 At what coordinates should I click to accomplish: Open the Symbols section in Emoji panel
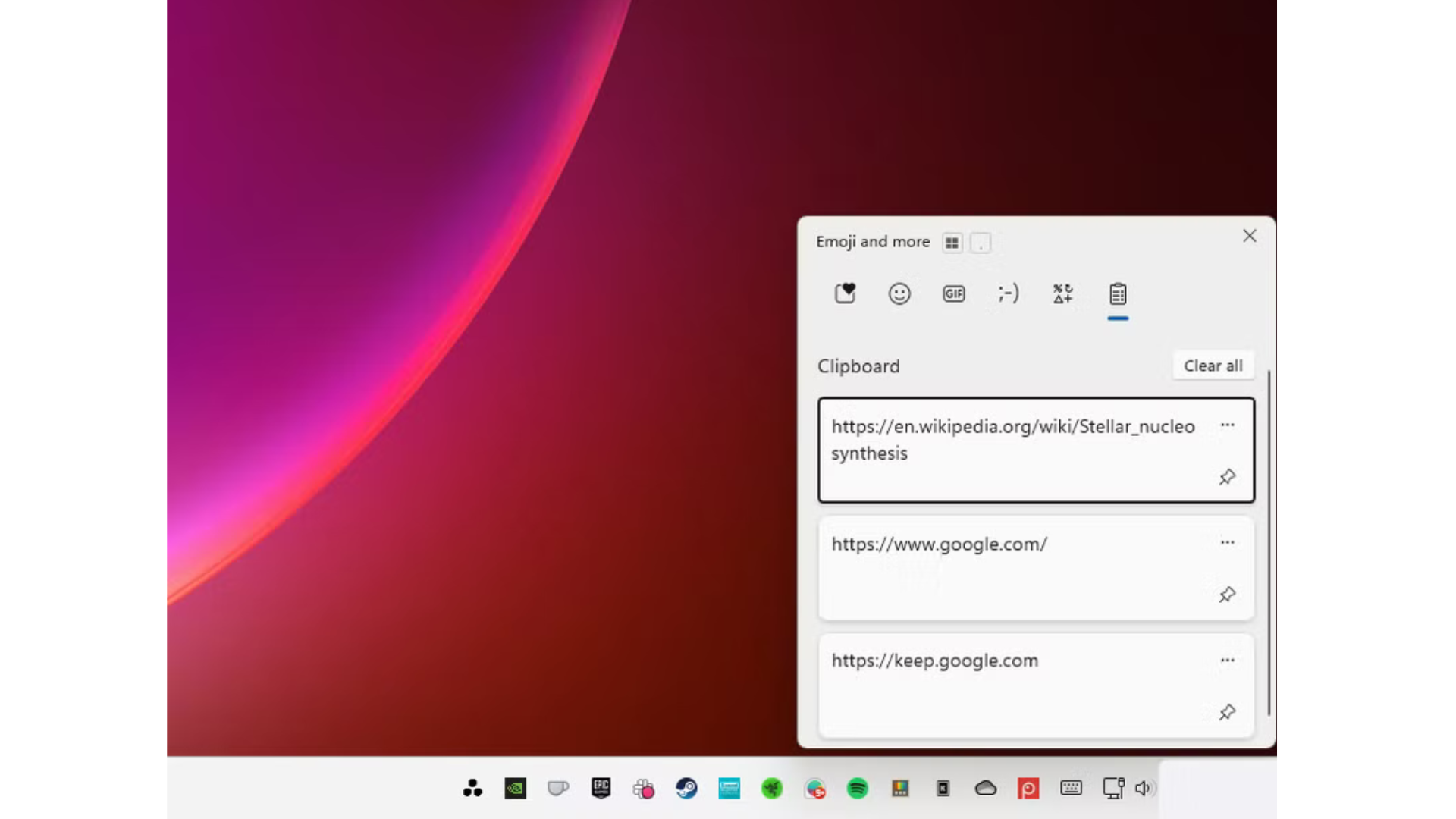point(1062,294)
